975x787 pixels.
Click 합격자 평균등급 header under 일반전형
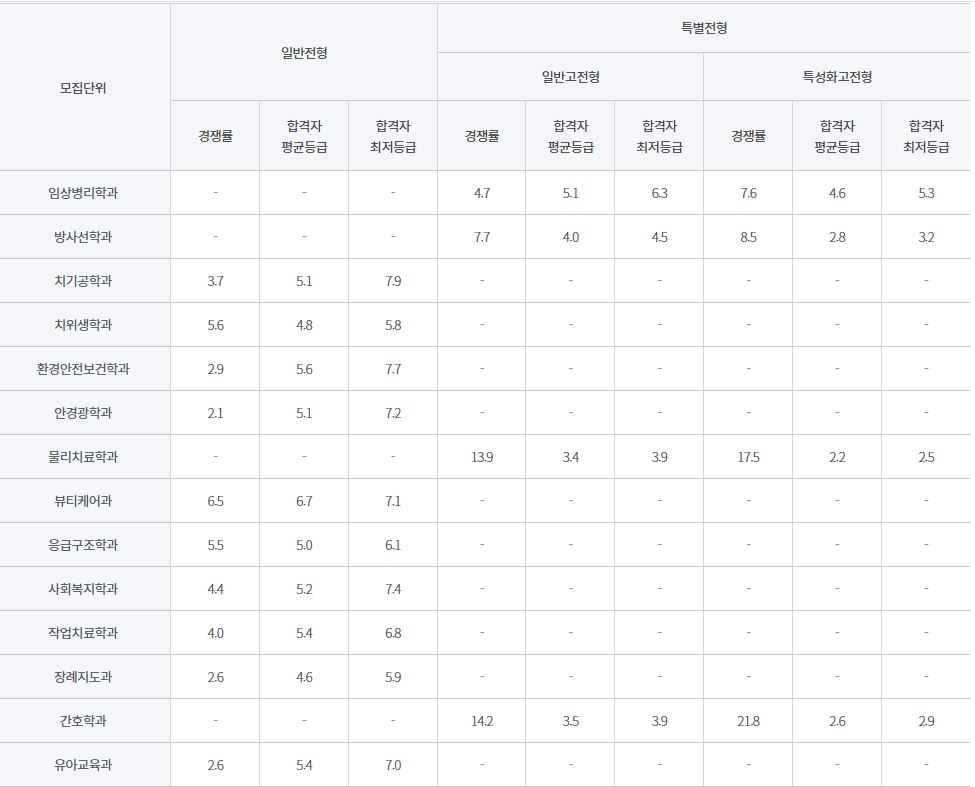point(304,136)
